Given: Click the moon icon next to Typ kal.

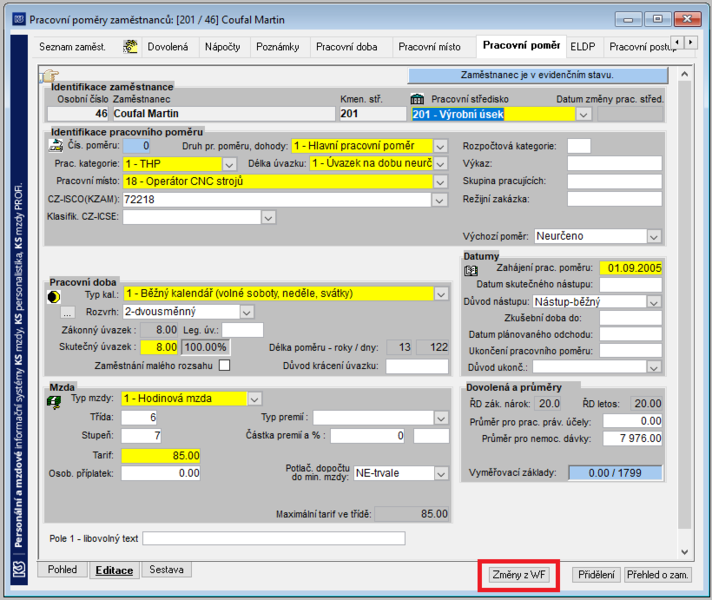Looking at the screenshot, I should [54, 297].
